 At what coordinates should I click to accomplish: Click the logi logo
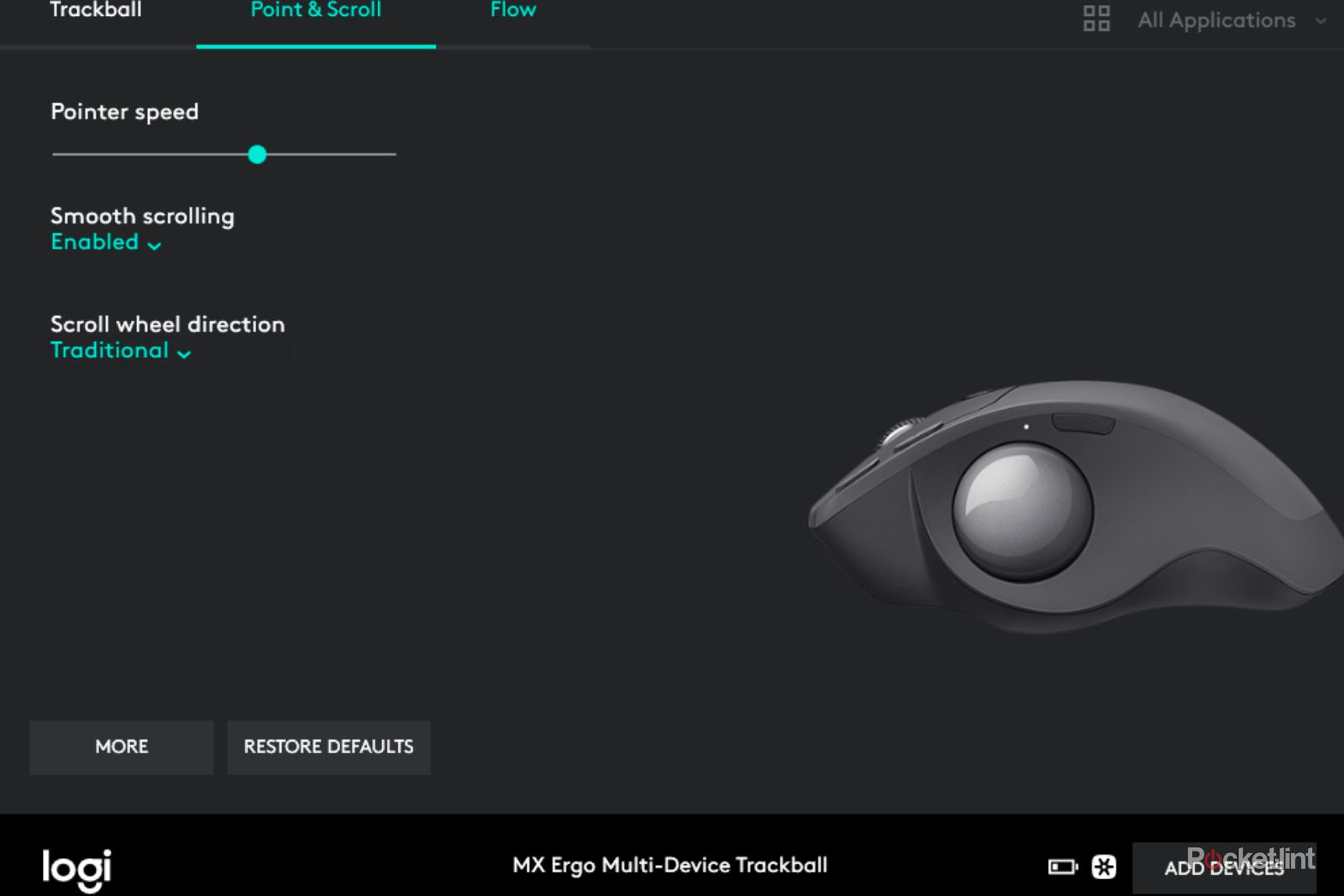tap(76, 868)
